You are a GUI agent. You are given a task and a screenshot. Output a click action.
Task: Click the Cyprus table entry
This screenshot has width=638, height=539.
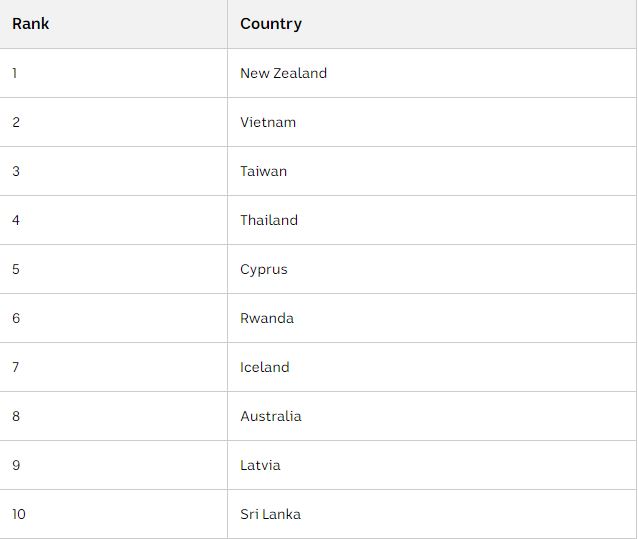point(432,269)
